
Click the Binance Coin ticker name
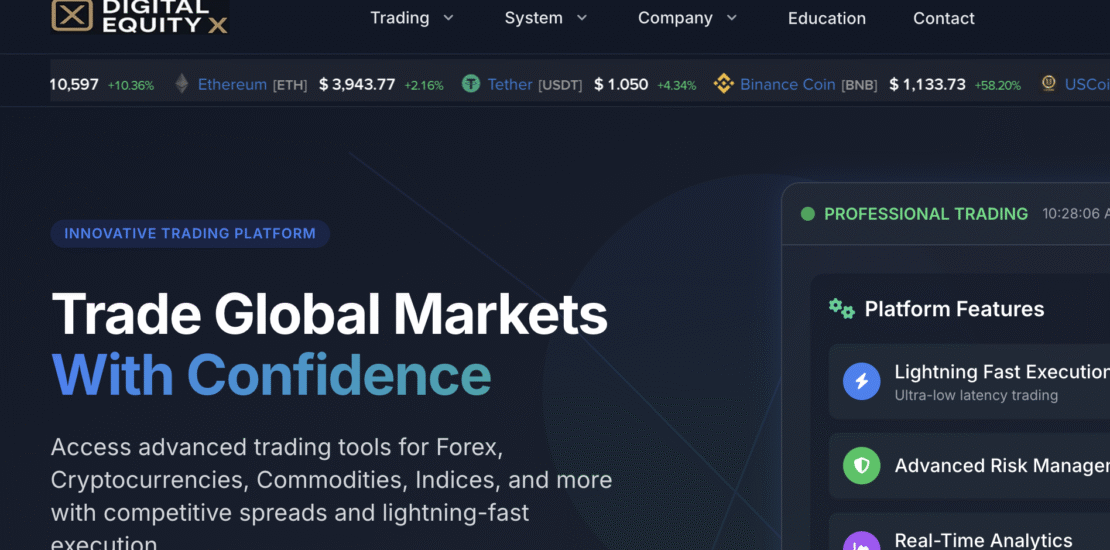coord(787,85)
